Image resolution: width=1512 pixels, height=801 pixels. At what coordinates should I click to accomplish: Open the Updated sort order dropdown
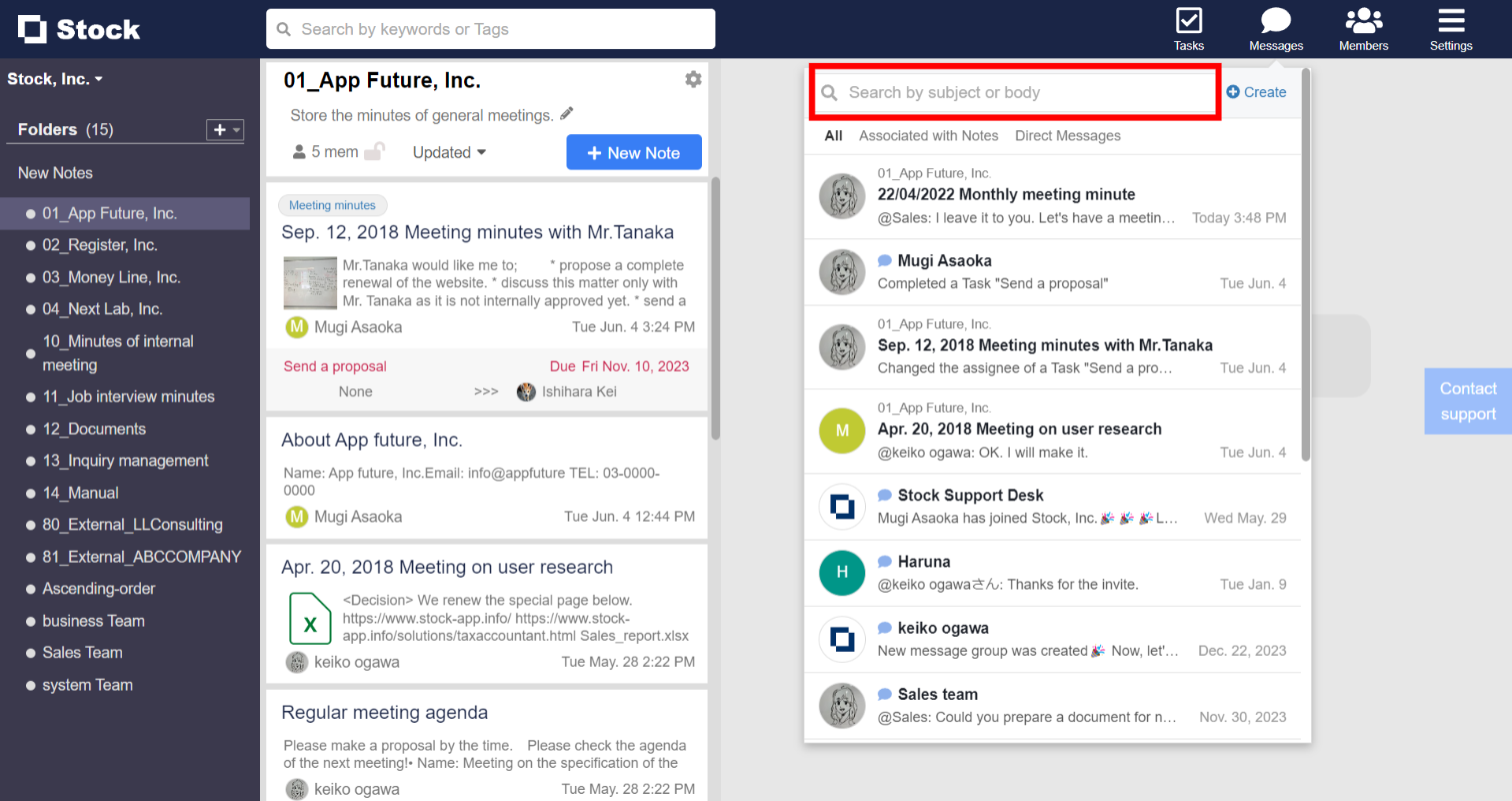click(448, 152)
